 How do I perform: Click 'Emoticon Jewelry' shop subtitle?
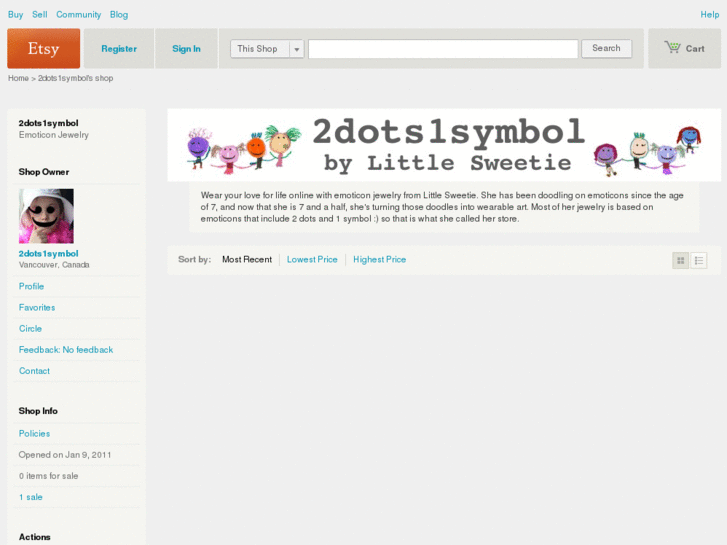(54, 135)
